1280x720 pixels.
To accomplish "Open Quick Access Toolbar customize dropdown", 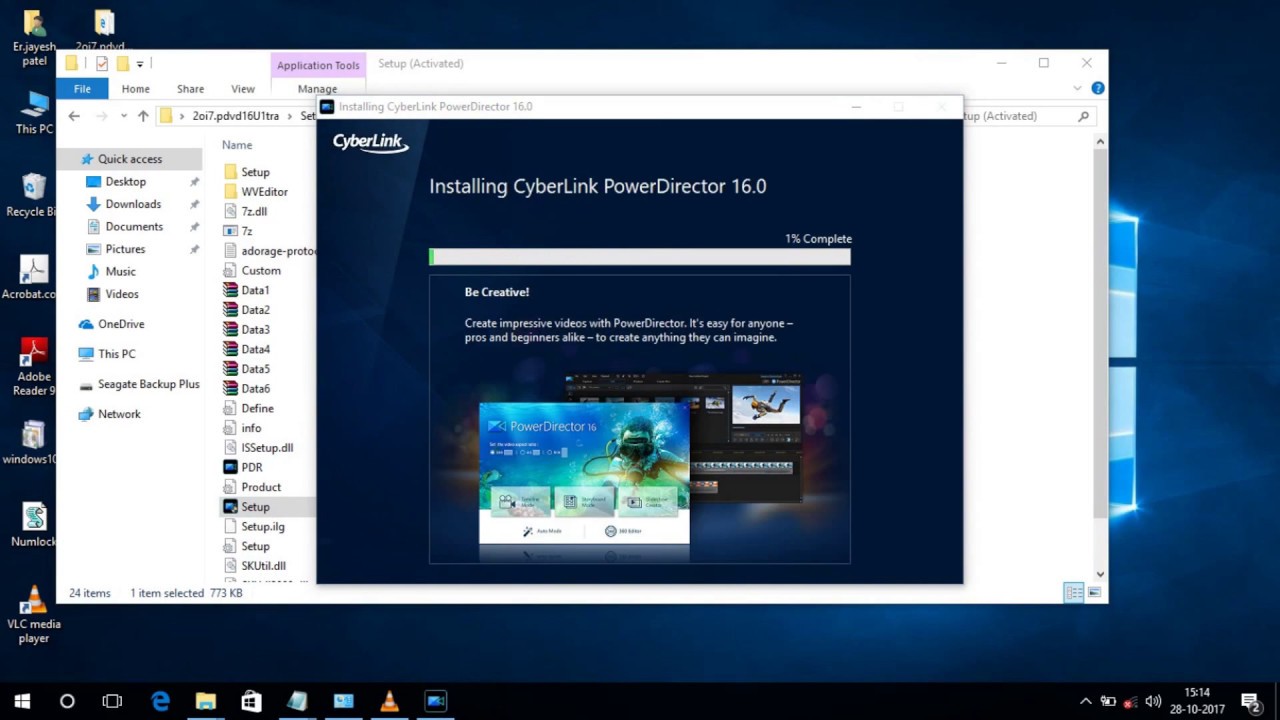I will 140,64.
